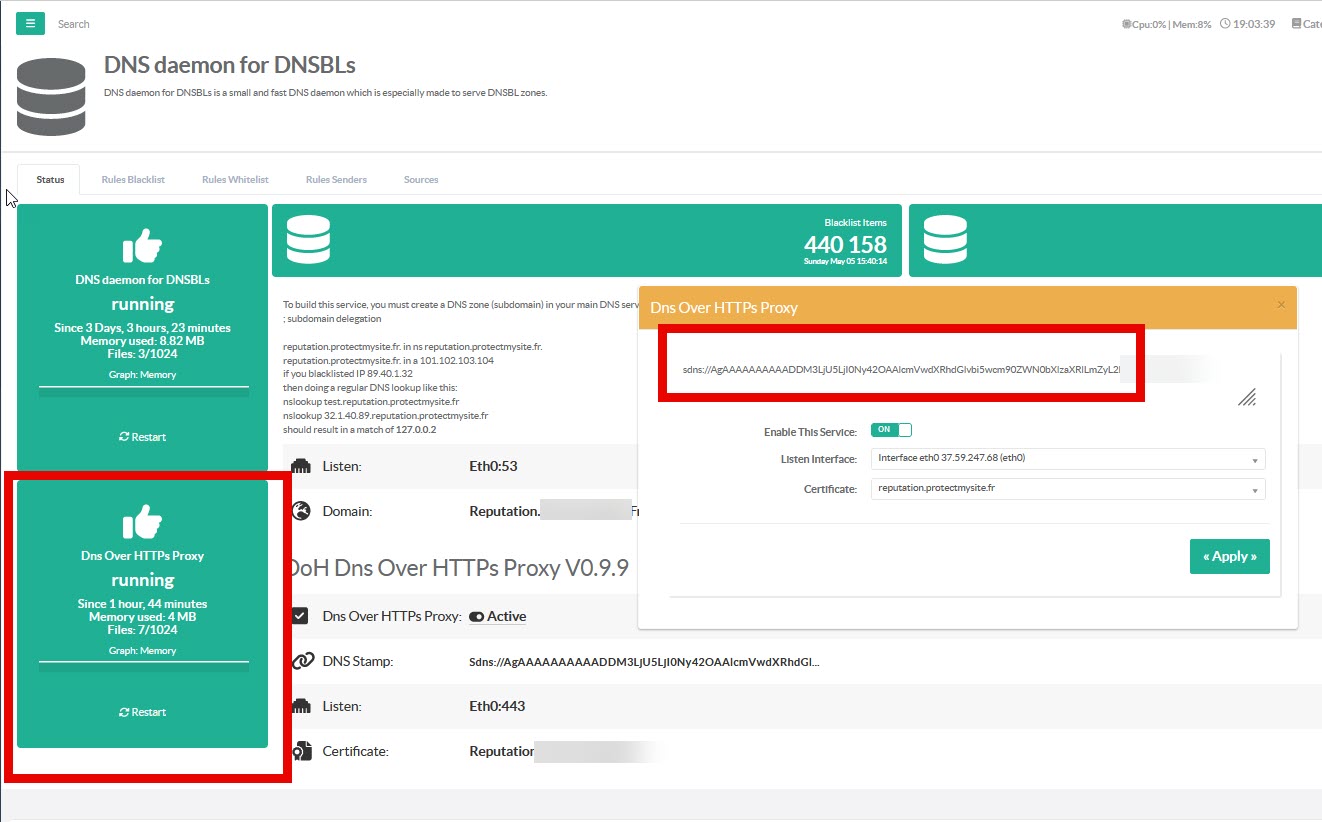The width and height of the screenshot is (1322, 822).
Task: Open the Listen Interface dropdown
Action: click(x=1067, y=459)
